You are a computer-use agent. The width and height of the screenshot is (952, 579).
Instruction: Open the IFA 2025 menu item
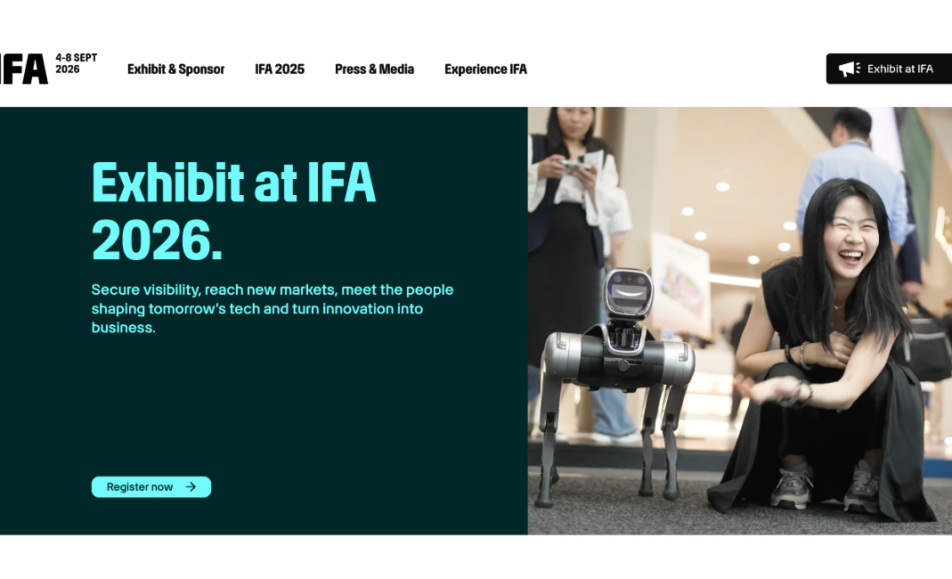pos(279,69)
